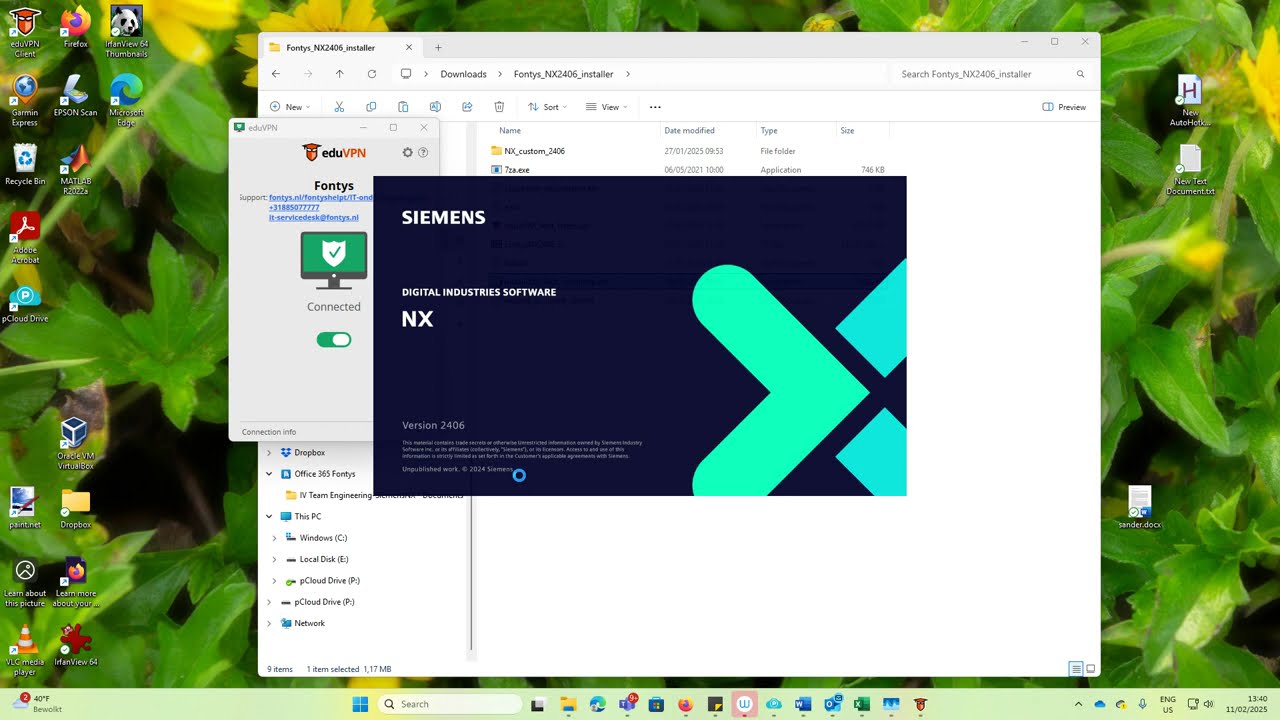
Task: Open the See more ellipsis menu in Explorer
Action: tap(655, 107)
